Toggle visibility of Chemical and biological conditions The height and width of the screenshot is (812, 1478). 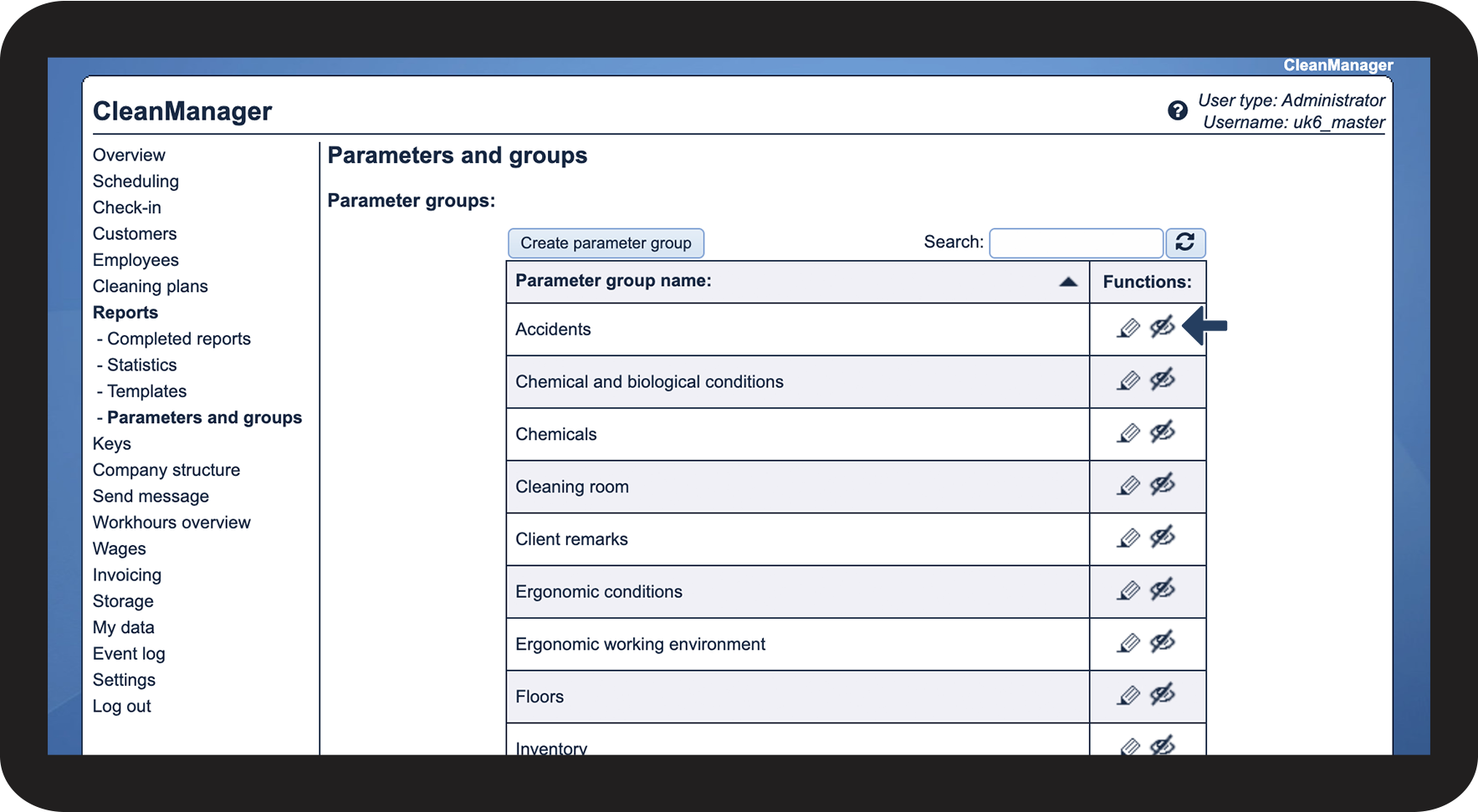1162,380
